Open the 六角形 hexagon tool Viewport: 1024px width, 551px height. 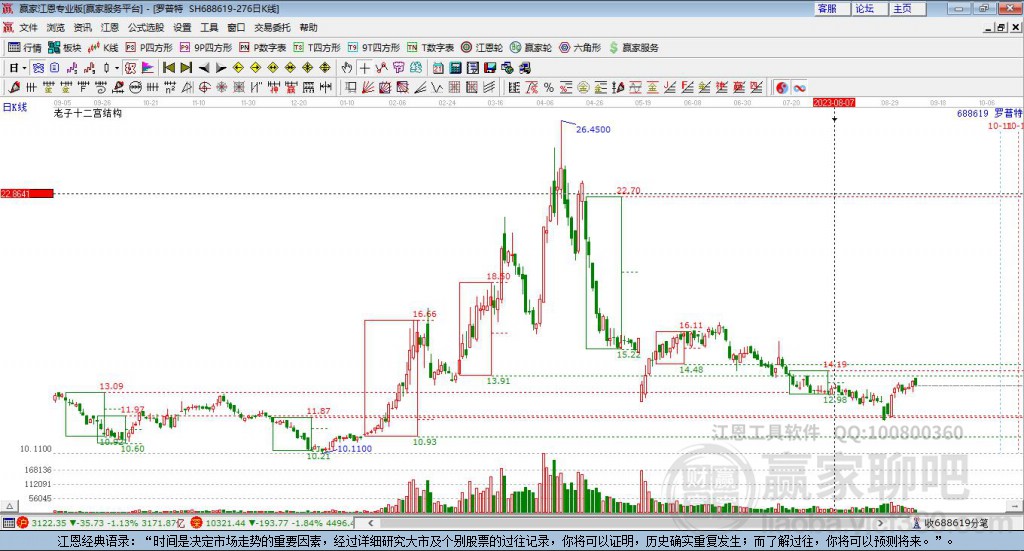click(580, 48)
